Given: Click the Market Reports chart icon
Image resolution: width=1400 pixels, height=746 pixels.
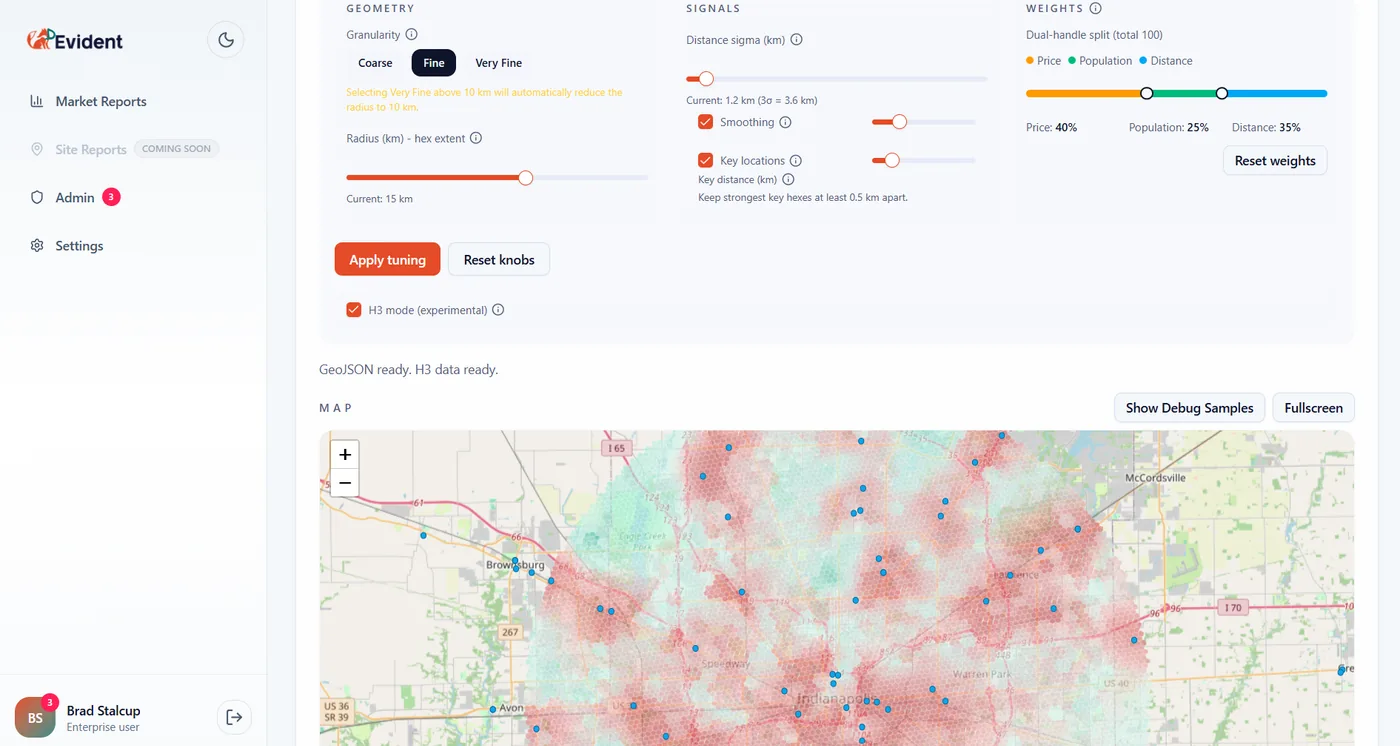Looking at the screenshot, I should pyautogui.click(x=37, y=101).
